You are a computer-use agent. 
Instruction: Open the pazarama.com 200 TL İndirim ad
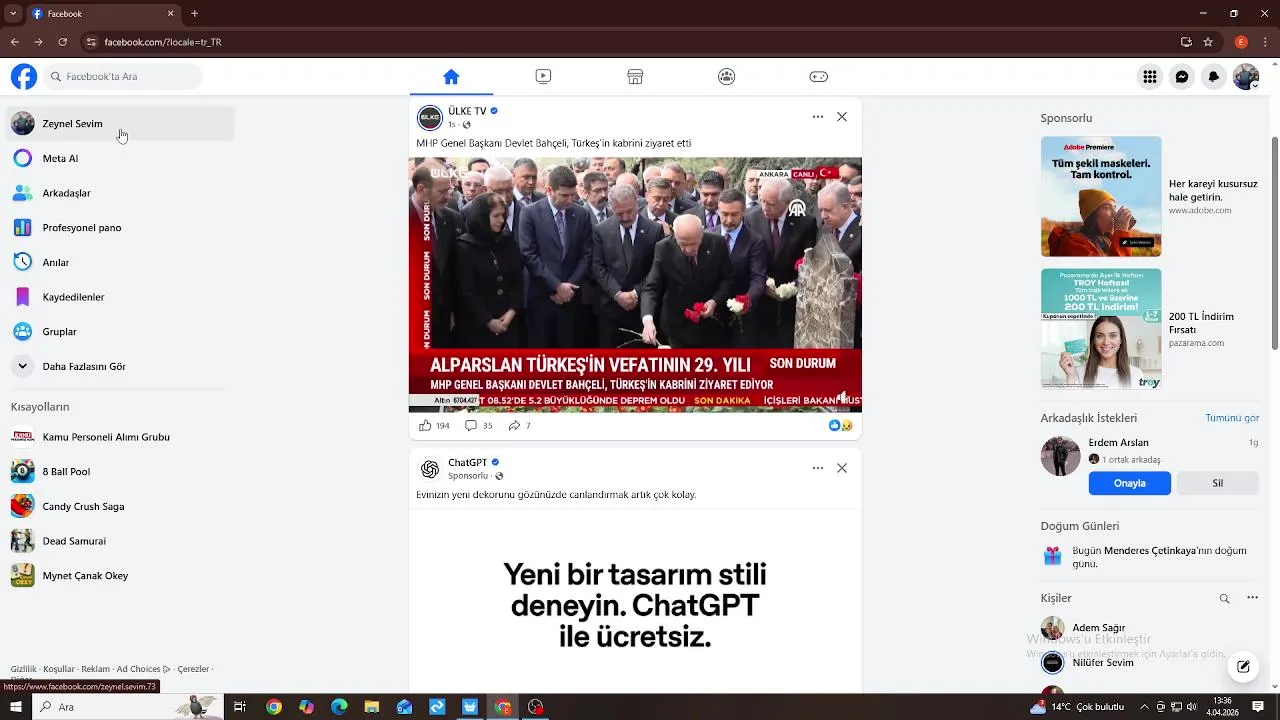1150,329
